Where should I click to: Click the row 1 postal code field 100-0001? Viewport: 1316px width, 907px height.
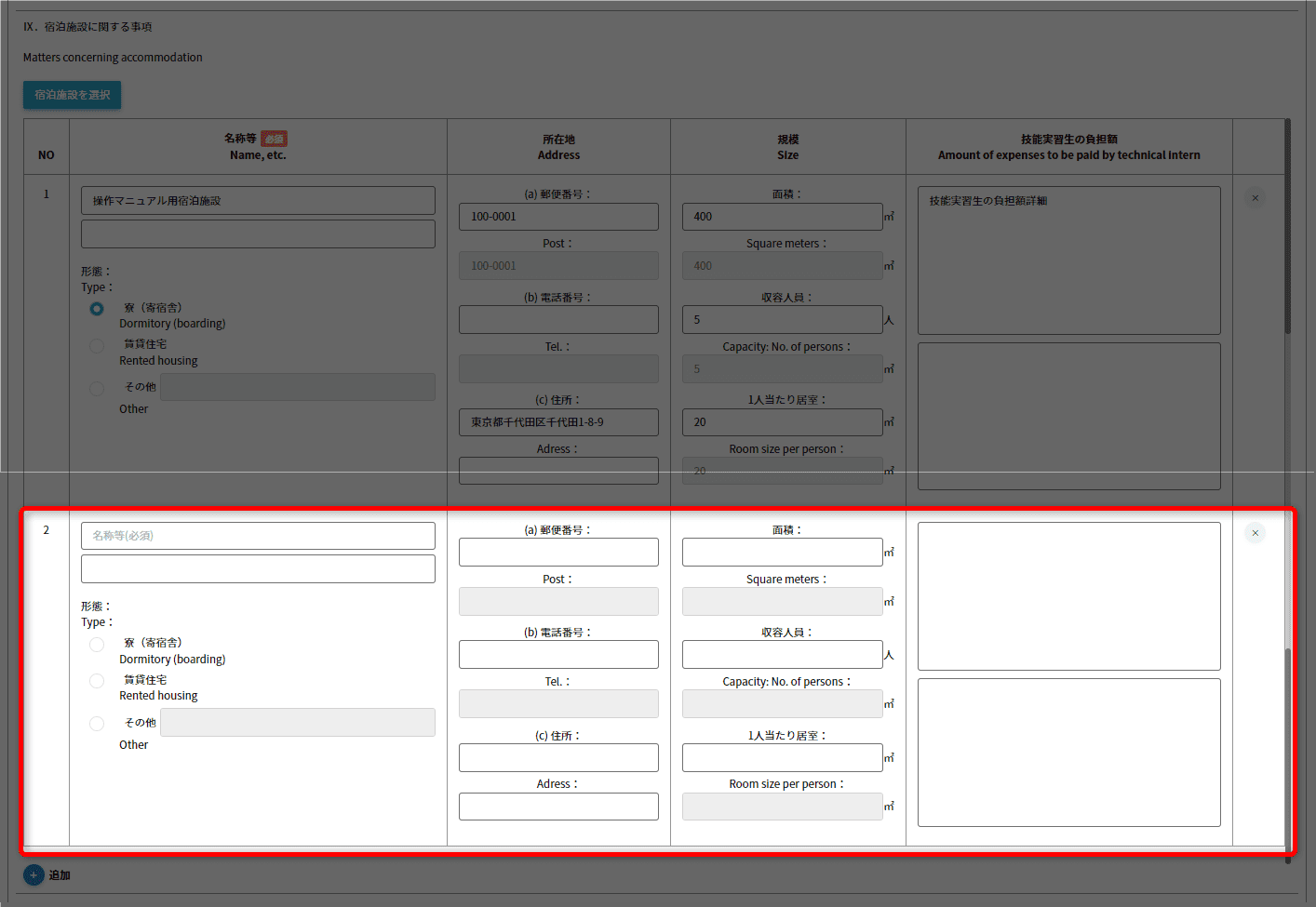[558, 217]
